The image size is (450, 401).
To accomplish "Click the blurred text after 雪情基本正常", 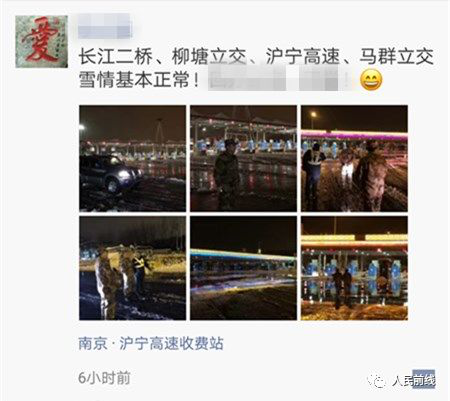I will pos(279,79).
